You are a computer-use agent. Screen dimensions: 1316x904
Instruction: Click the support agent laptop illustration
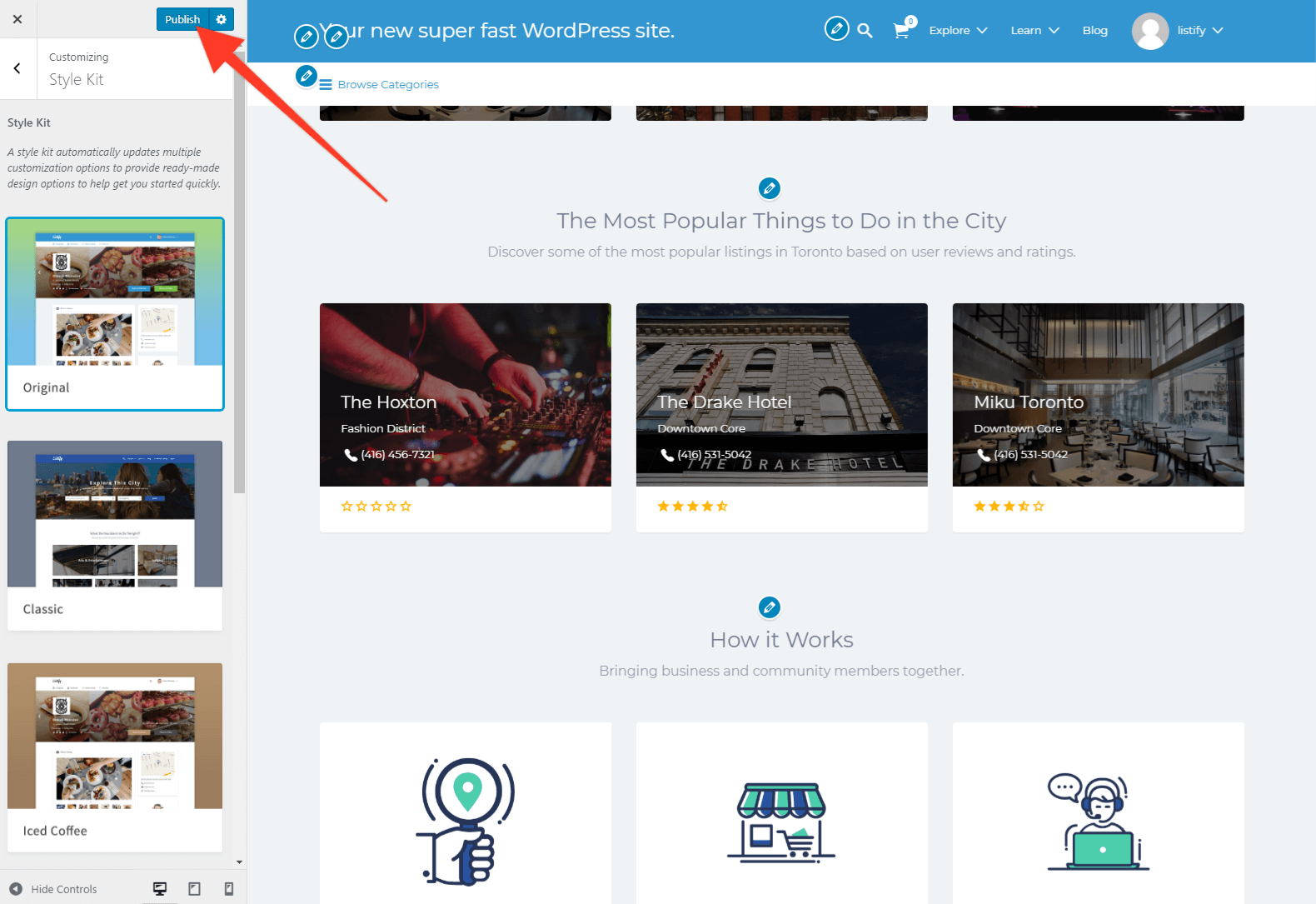click(x=1098, y=823)
